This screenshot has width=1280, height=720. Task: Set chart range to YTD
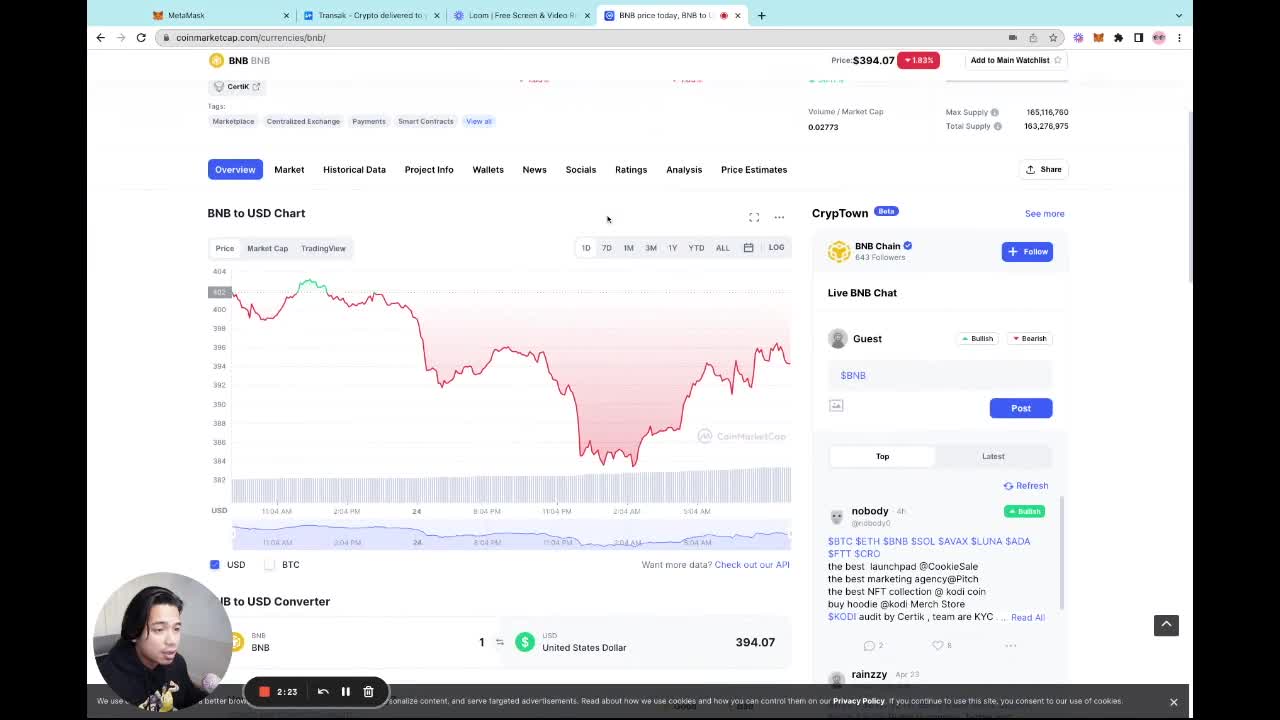tap(696, 248)
